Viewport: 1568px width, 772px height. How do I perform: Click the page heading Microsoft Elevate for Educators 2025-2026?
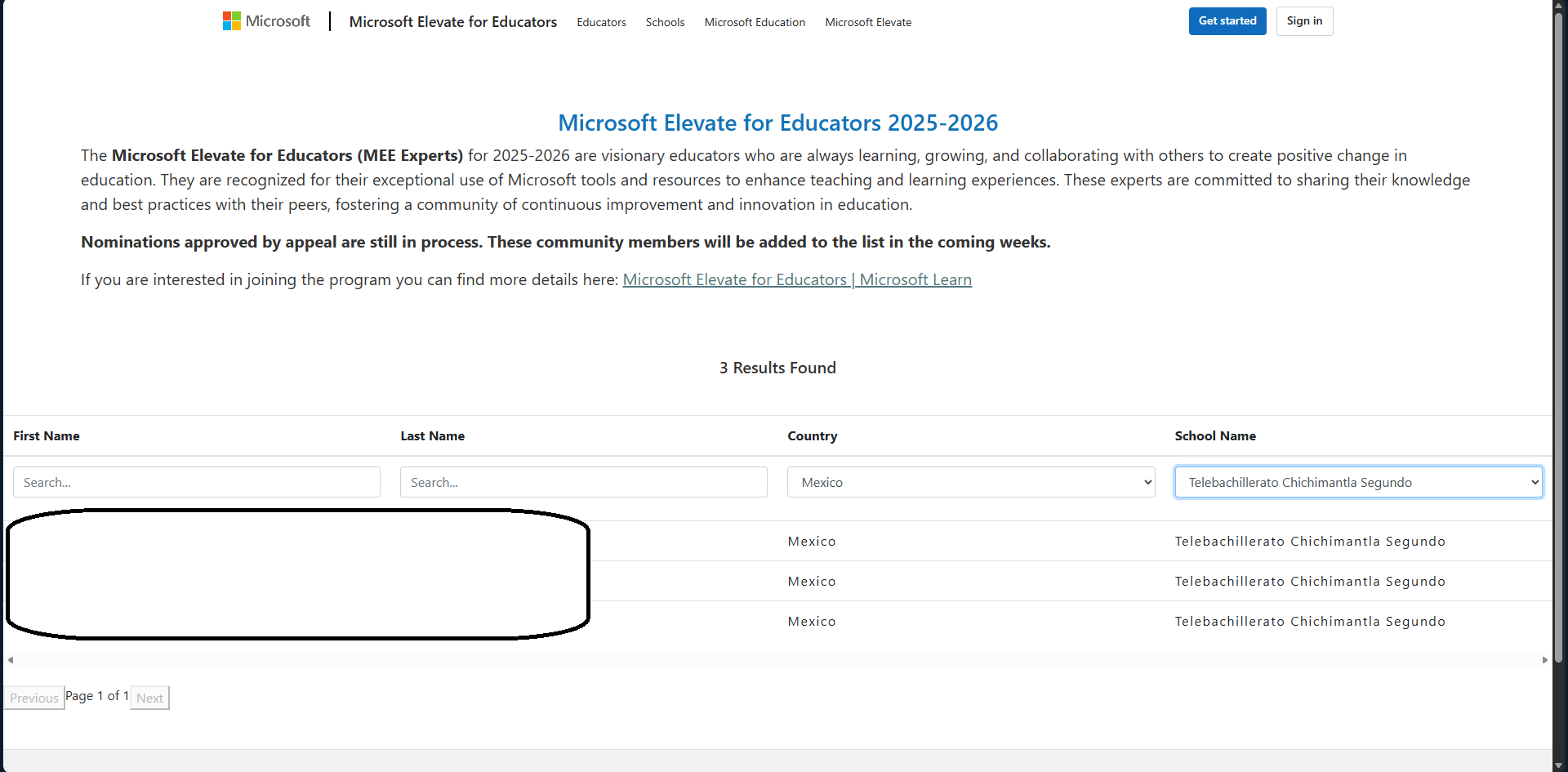[x=777, y=123]
